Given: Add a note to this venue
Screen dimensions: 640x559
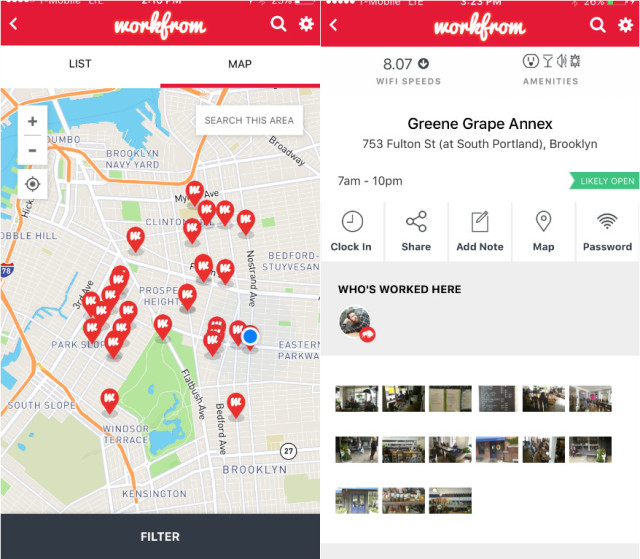Looking at the screenshot, I should [x=480, y=231].
